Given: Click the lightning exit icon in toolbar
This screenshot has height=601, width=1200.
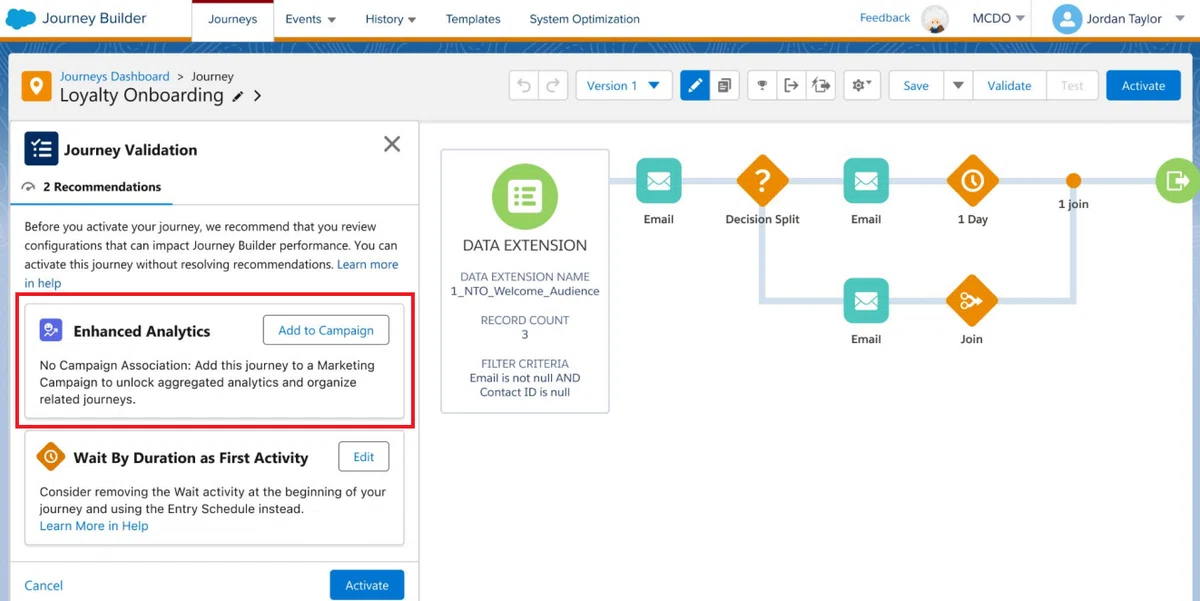Looking at the screenshot, I should point(821,86).
